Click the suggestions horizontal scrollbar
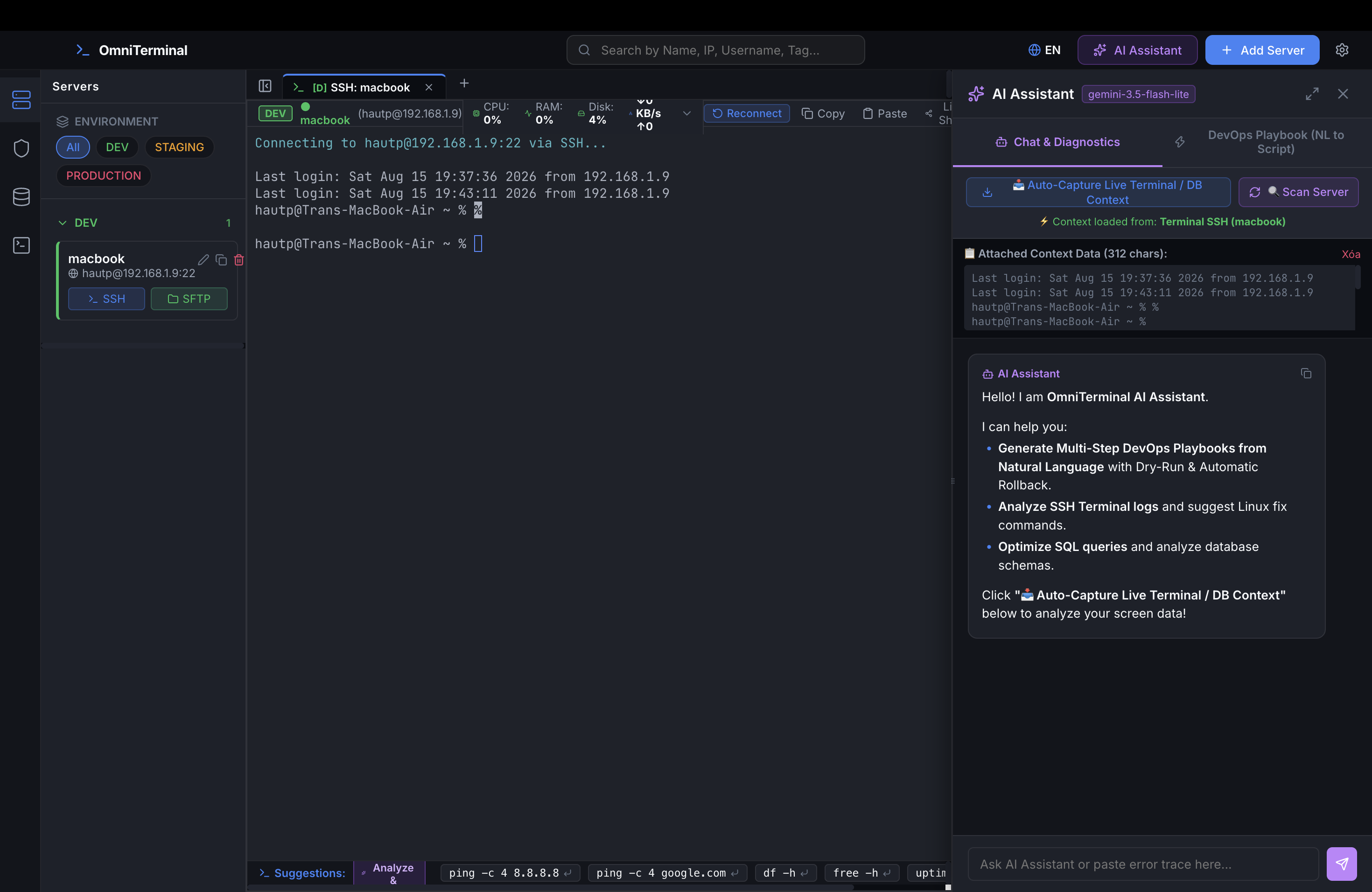This screenshot has width=1372, height=892. pyautogui.click(x=551, y=888)
